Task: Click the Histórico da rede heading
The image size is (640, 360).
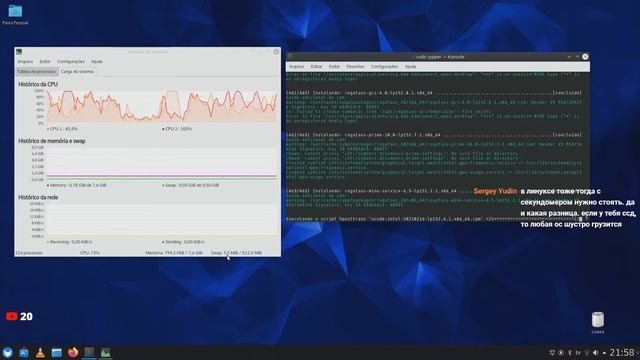Action: pyautogui.click(x=38, y=198)
